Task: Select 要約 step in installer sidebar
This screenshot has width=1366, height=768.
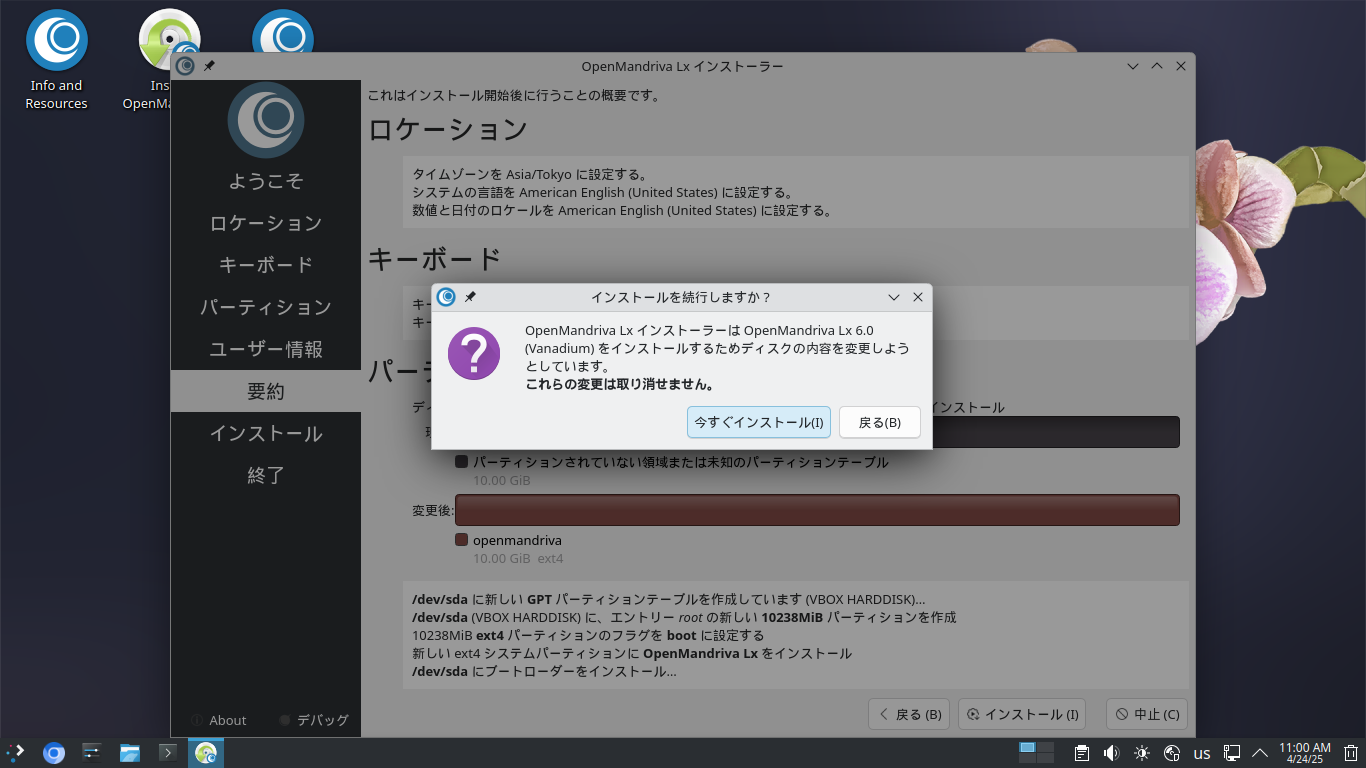Action: click(x=266, y=391)
